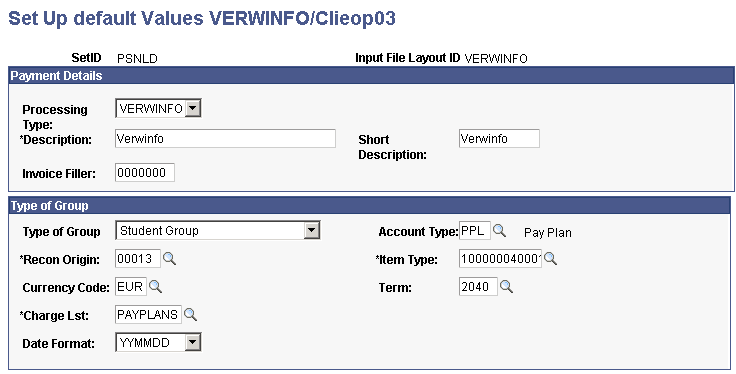Click the Term input field
736x374 pixels.
point(478,286)
